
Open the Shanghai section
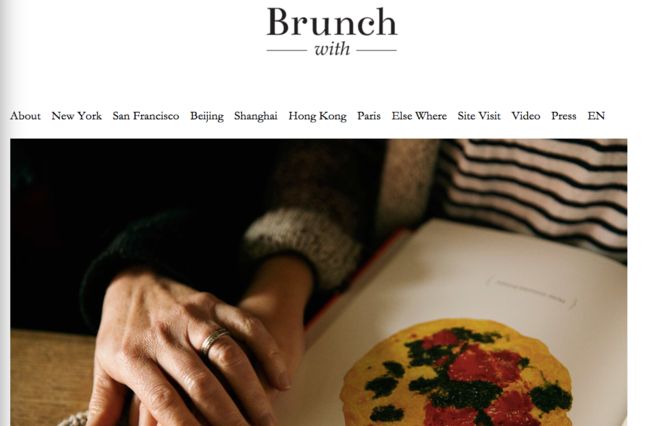coord(256,116)
